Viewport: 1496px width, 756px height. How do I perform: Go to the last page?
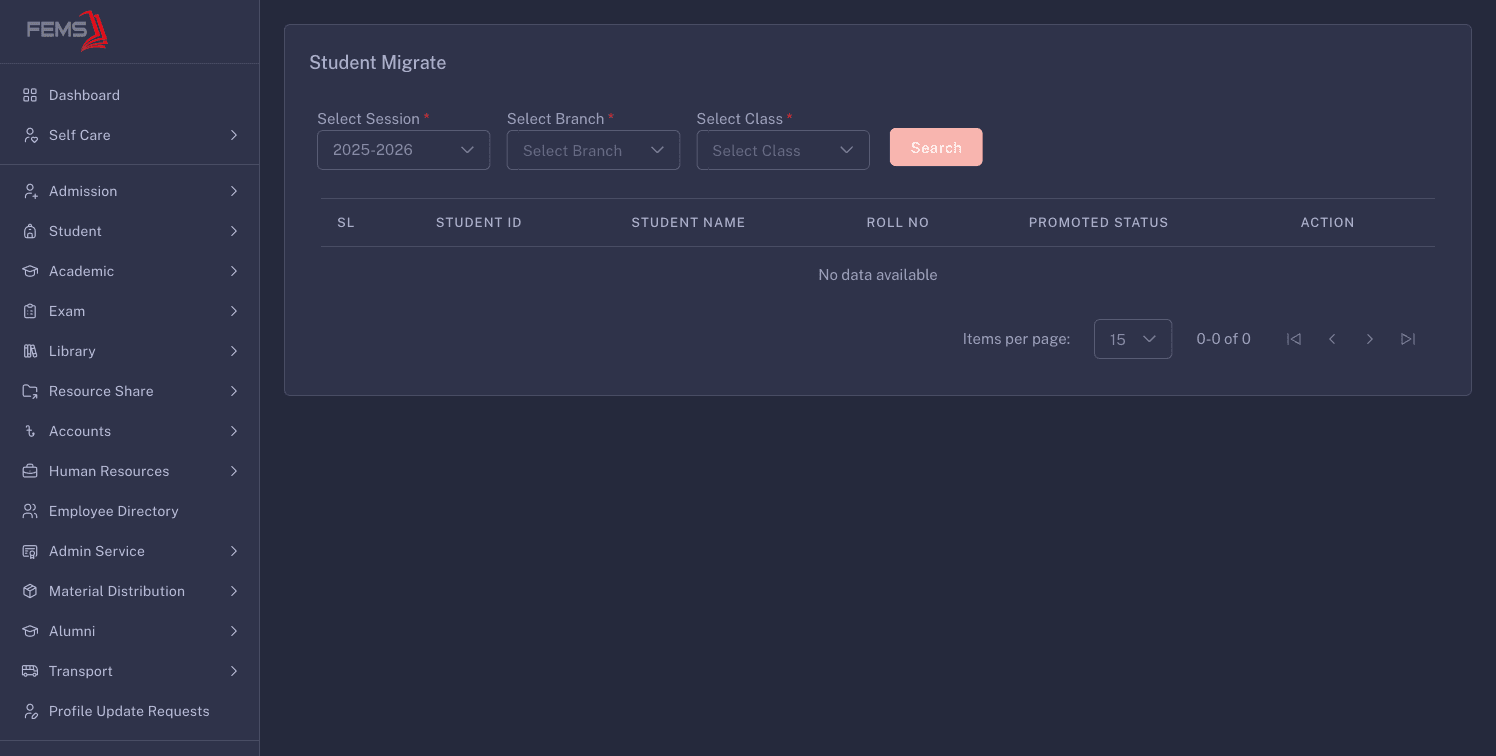[x=1408, y=339]
